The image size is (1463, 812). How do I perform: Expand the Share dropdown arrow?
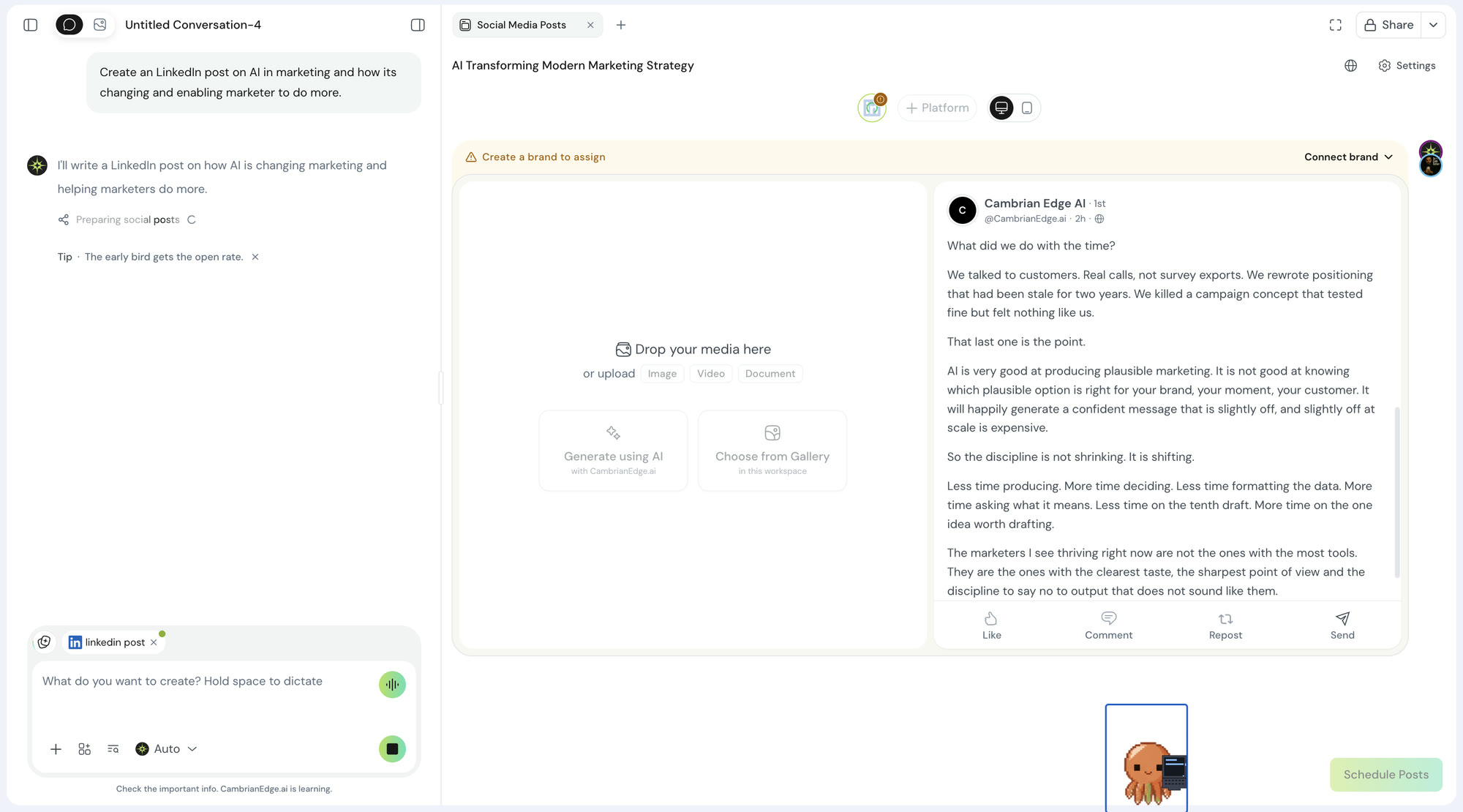pos(1433,25)
